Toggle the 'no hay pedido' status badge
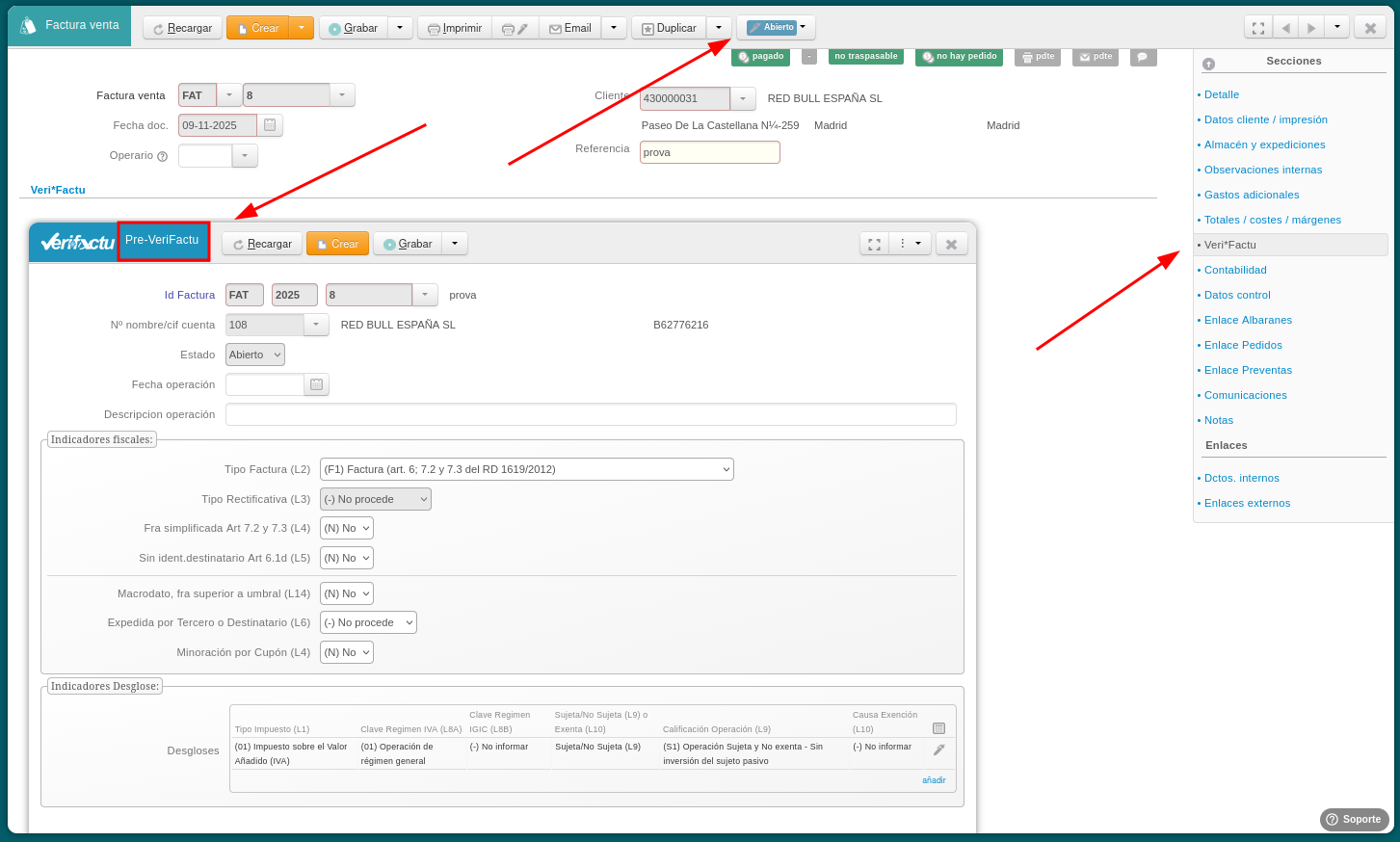The height and width of the screenshot is (842, 1400). 959,57
